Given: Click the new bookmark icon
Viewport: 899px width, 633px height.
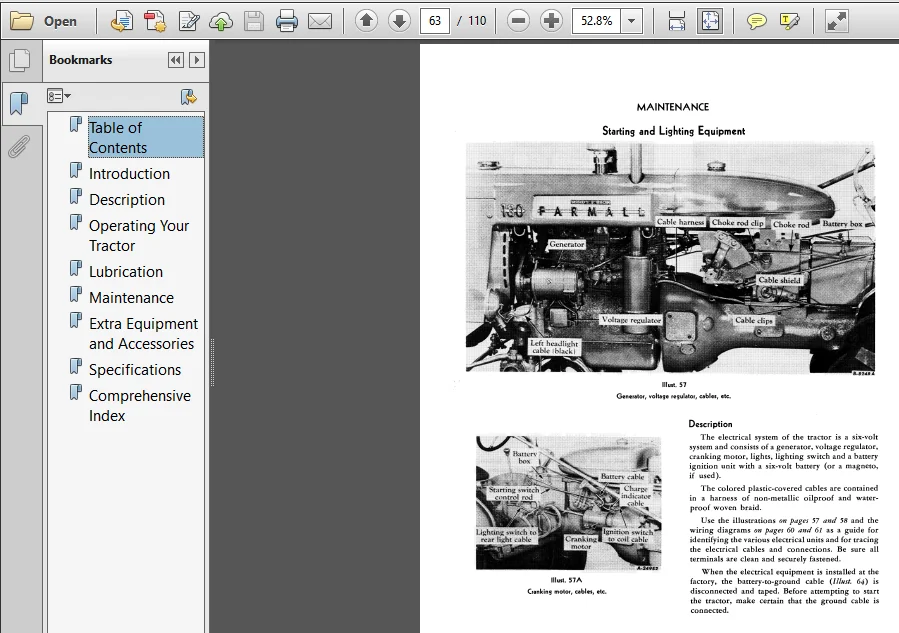Looking at the screenshot, I should click(x=188, y=96).
